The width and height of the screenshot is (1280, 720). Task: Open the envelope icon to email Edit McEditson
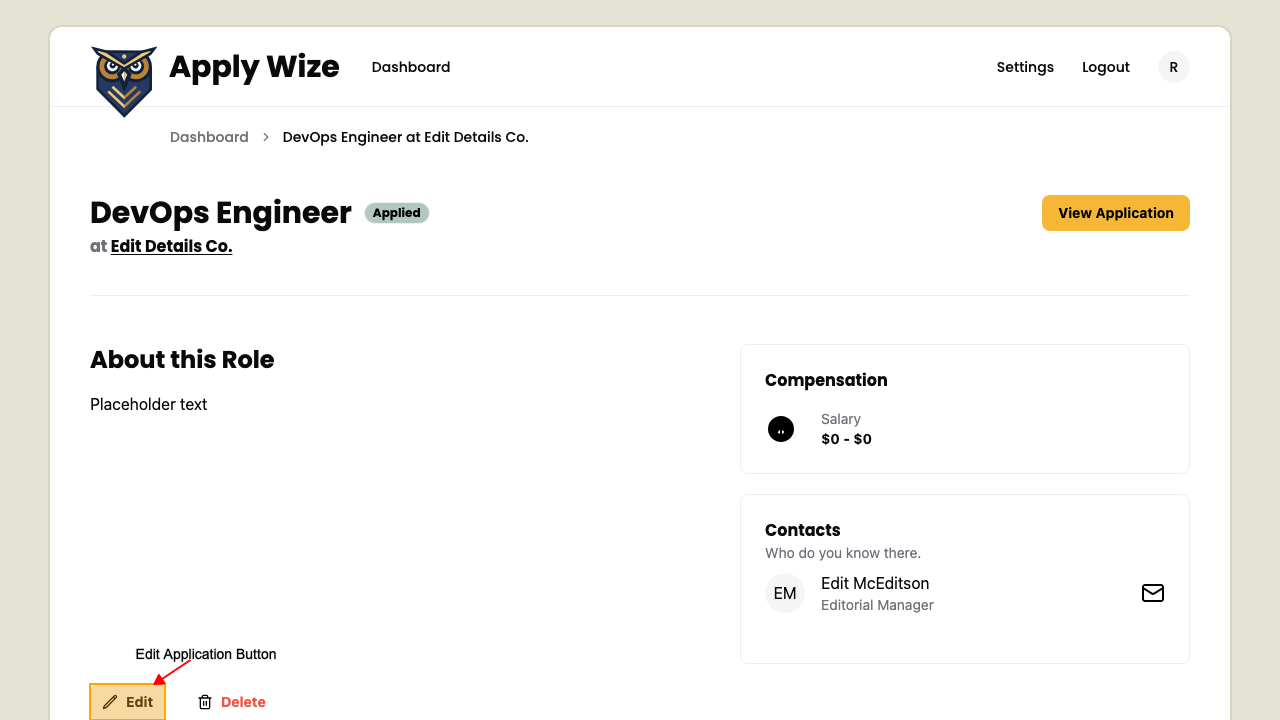(1153, 593)
